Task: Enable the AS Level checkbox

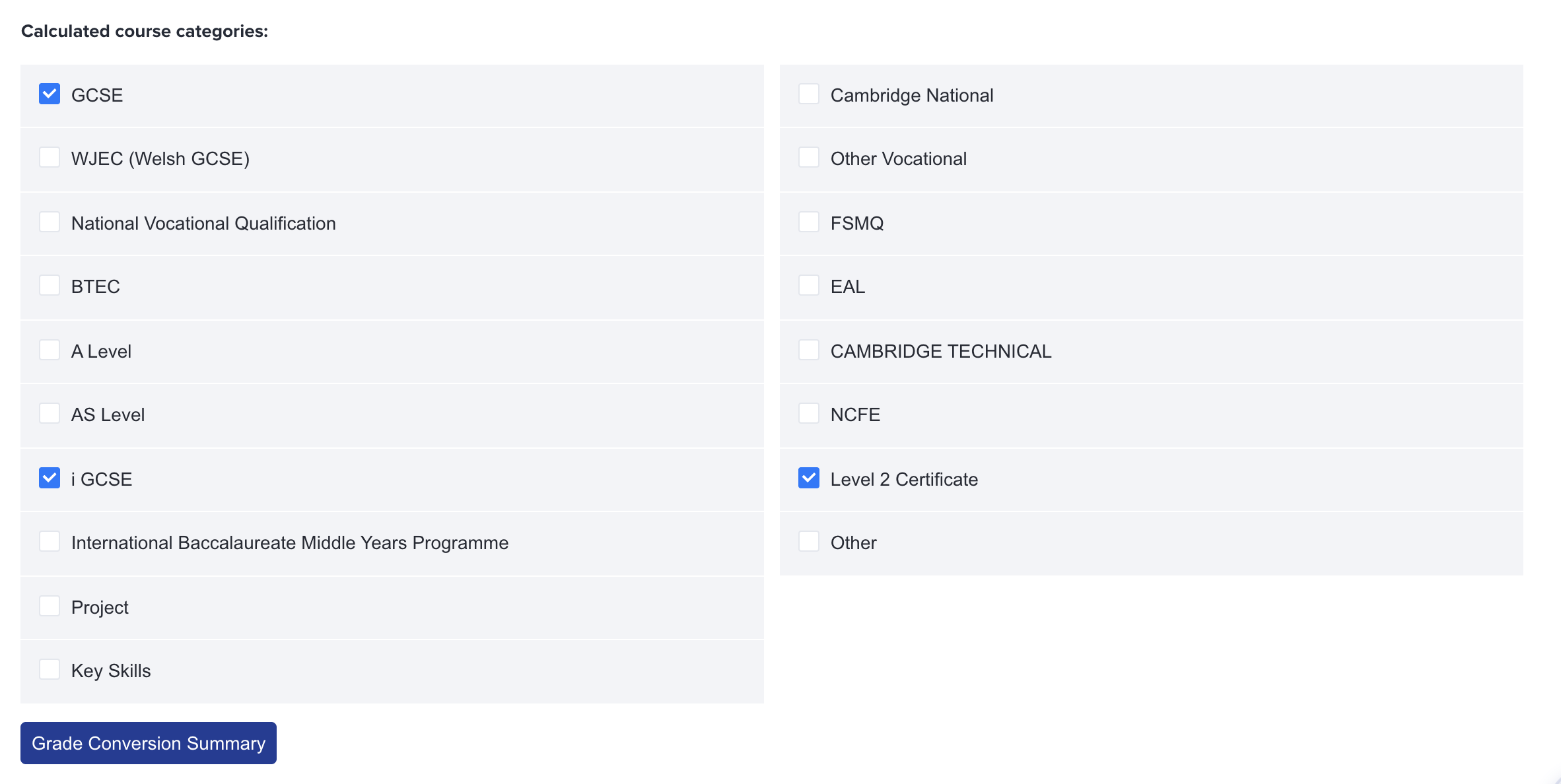Action: pos(50,413)
